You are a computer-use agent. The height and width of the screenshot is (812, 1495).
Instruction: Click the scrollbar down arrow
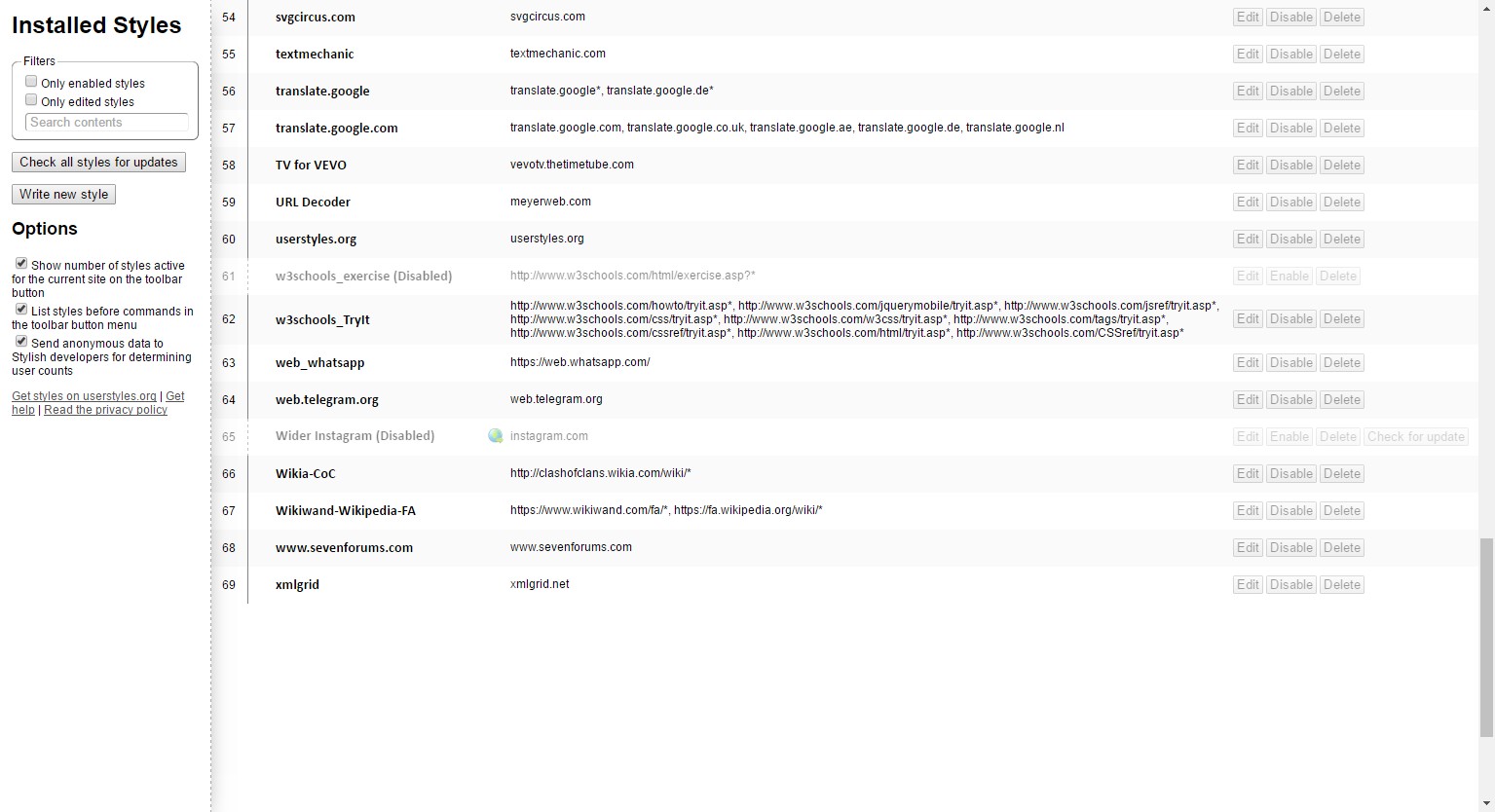(x=1486, y=804)
